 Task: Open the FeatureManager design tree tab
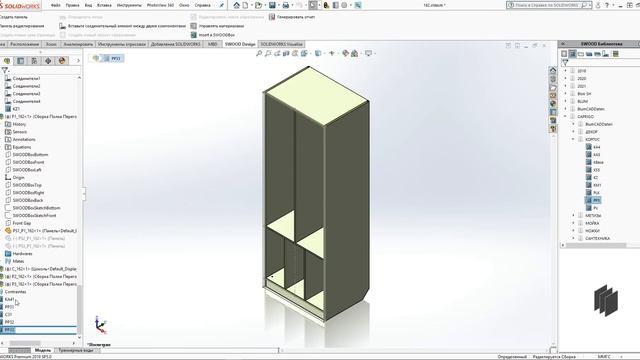[7, 61]
